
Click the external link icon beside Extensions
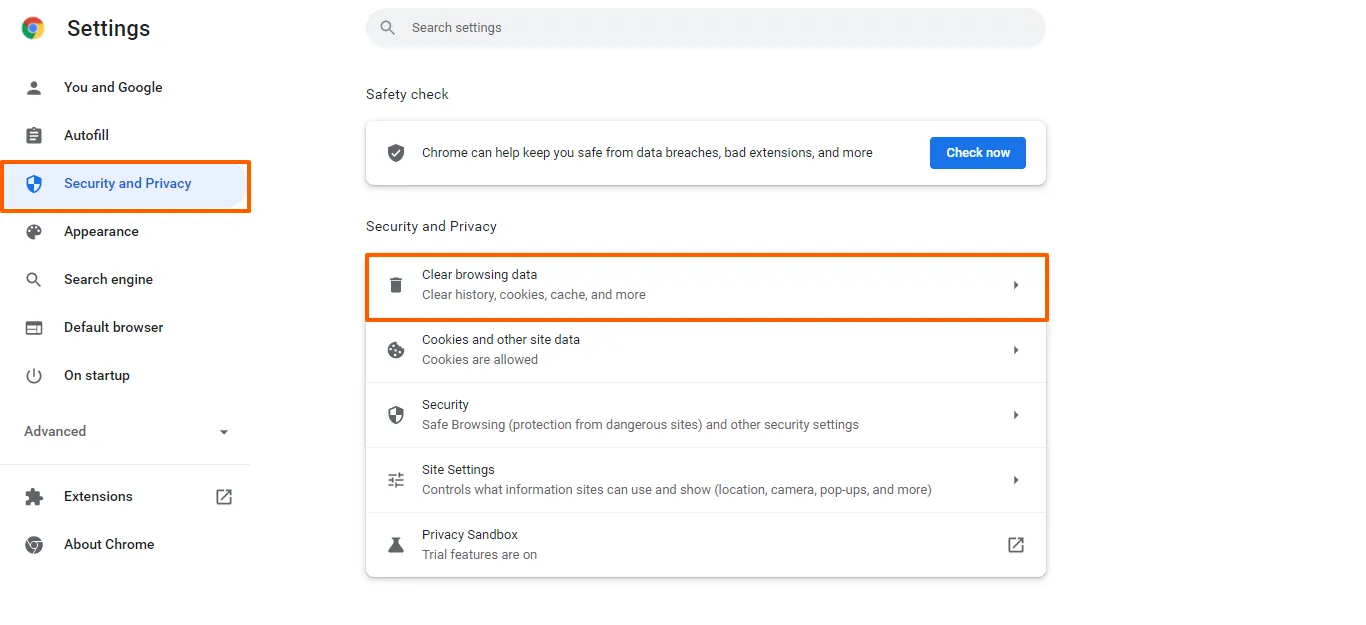[224, 497]
